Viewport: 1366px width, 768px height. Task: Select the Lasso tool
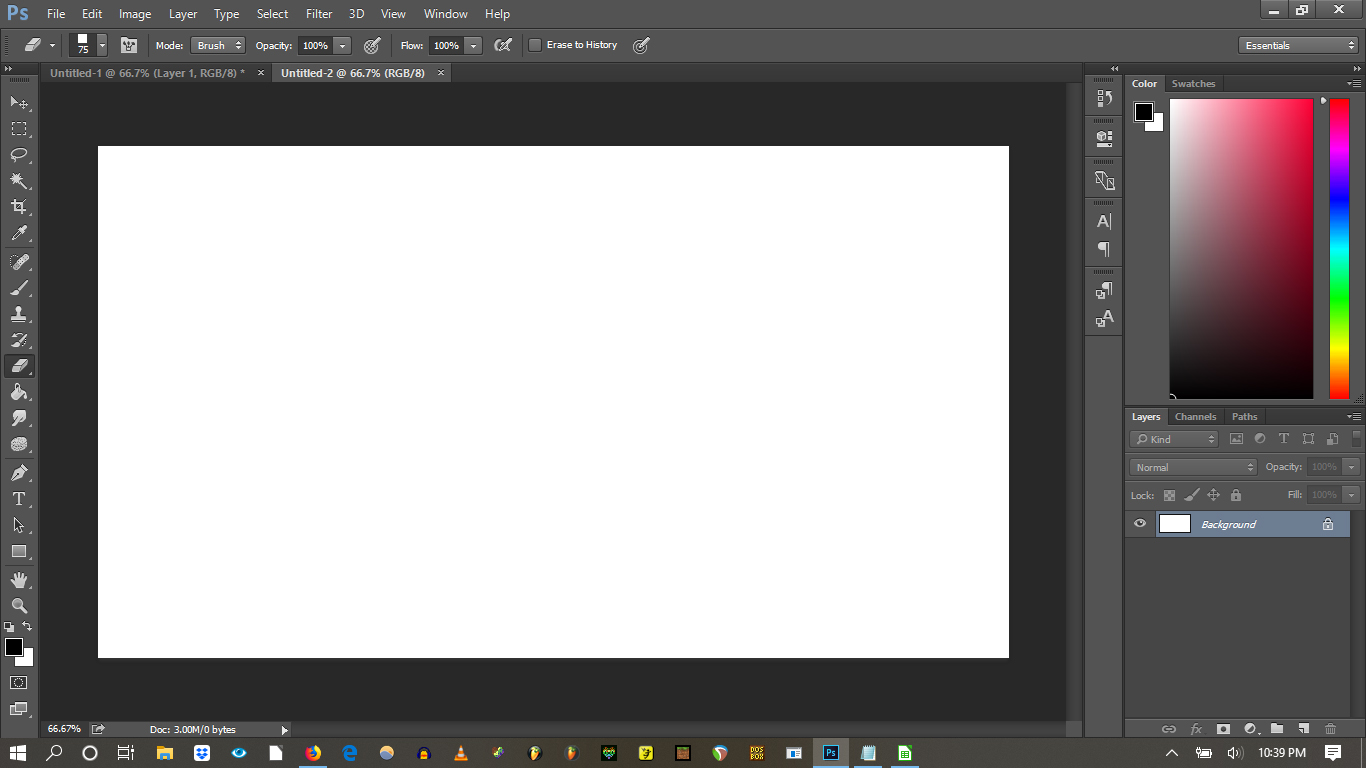point(19,155)
